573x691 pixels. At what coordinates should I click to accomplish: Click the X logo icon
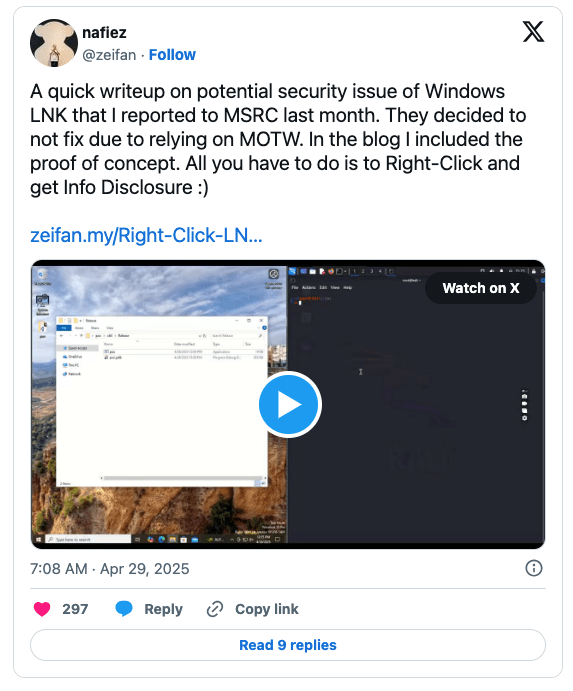(x=533, y=32)
